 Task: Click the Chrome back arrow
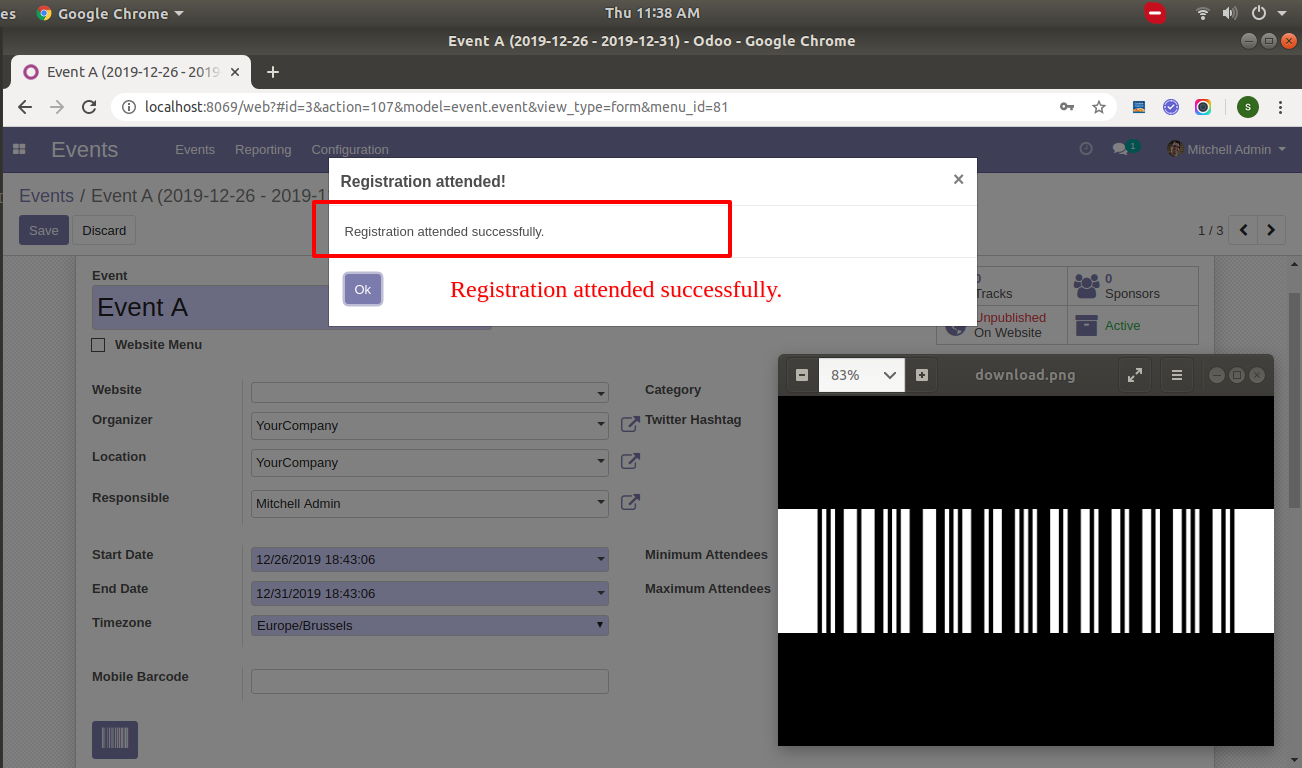25,107
